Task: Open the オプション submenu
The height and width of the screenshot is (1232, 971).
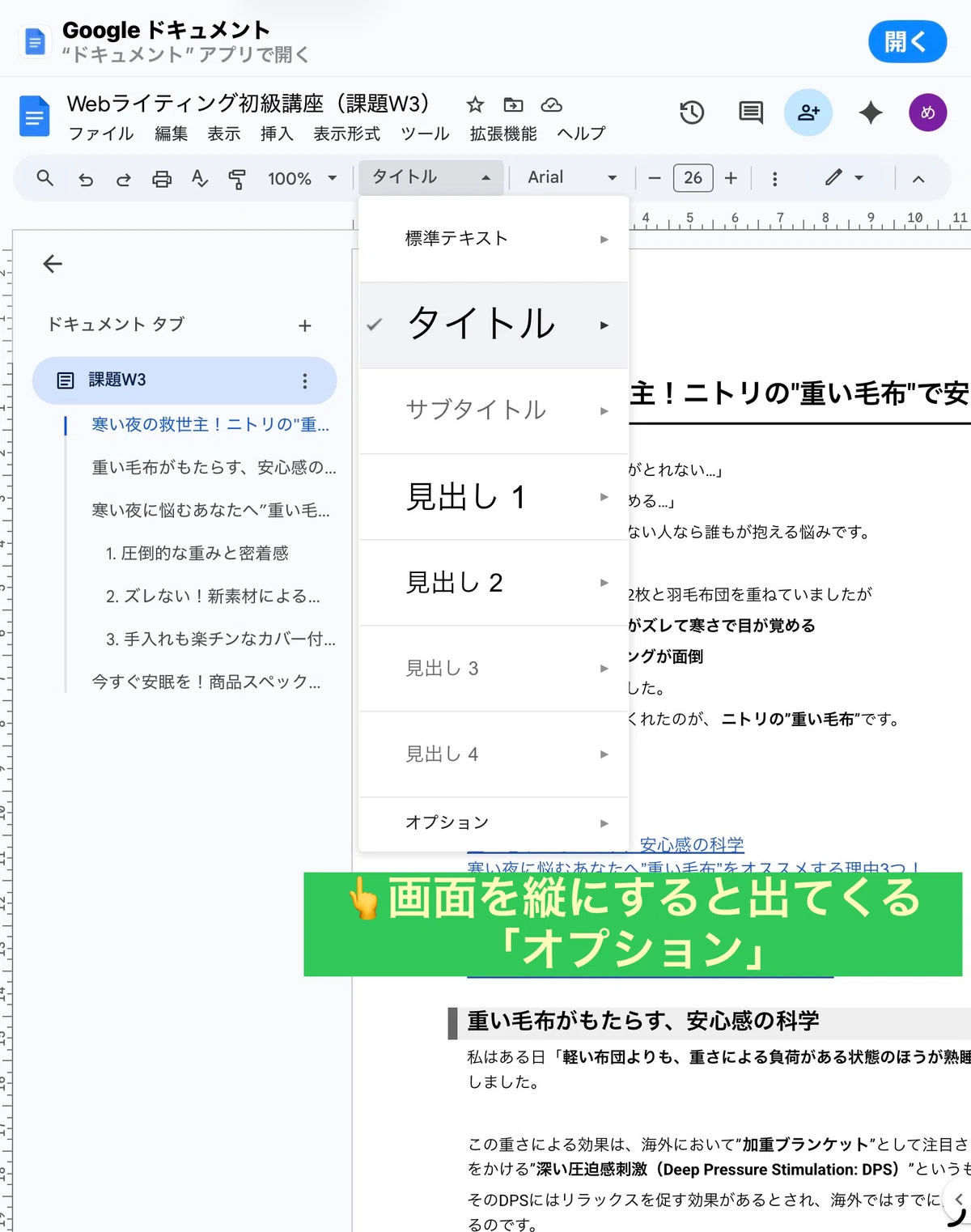Action: click(x=494, y=823)
